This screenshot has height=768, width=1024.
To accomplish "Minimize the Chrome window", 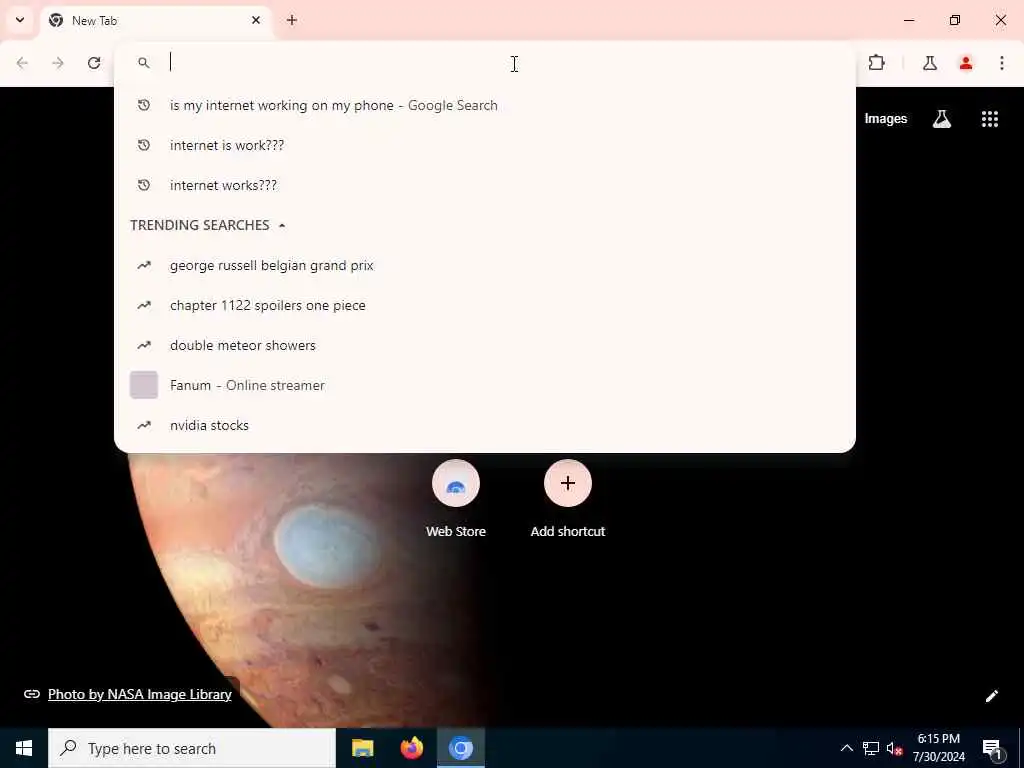I will click(x=909, y=20).
